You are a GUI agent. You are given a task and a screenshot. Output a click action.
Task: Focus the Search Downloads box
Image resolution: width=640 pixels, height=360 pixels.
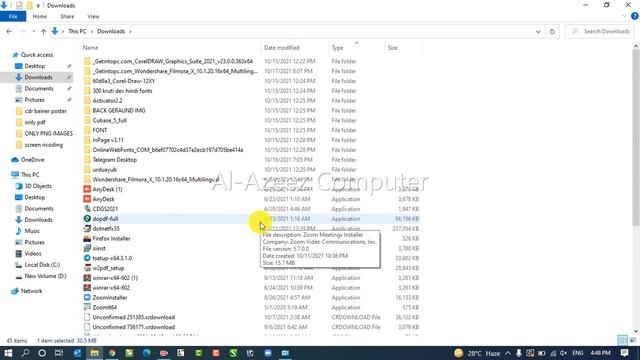[x=600, y=31]
